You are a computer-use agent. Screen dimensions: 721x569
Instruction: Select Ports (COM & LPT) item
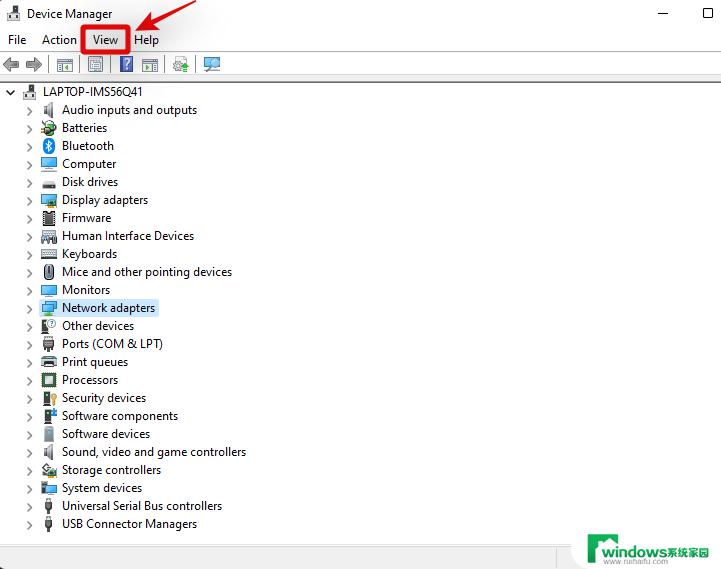pyautogui.click(x=112, y=344)
